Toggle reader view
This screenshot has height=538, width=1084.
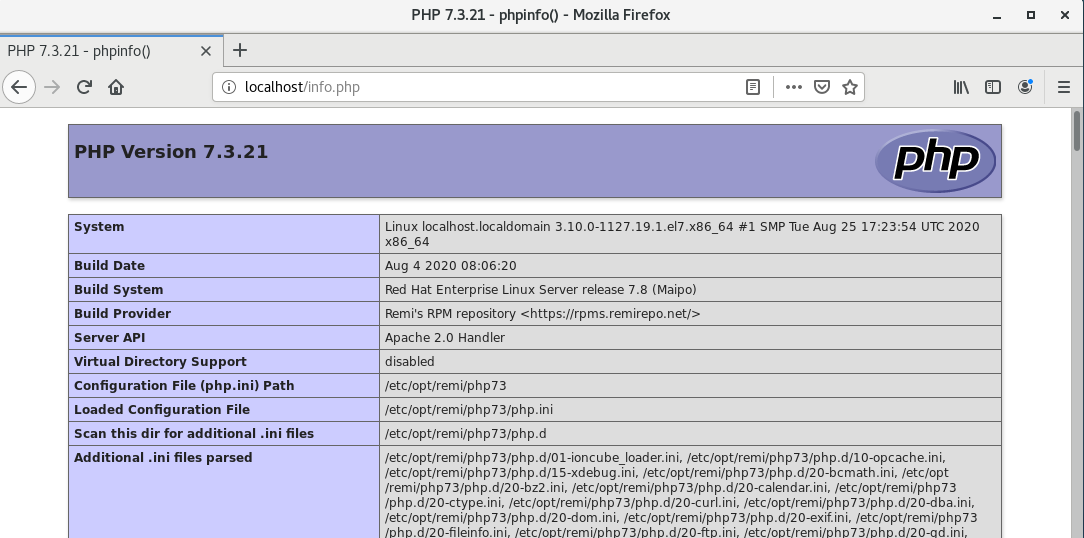click(753, 87)
